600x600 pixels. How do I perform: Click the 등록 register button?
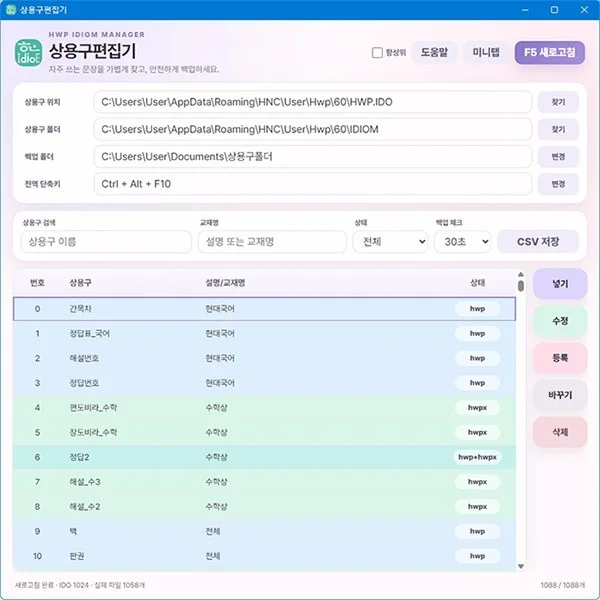click(560, 358)
